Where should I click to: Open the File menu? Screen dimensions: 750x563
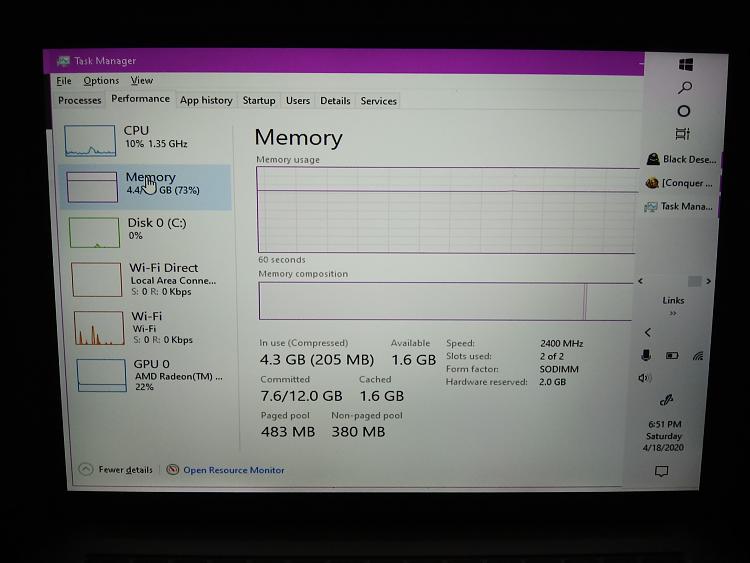click(x=64, y=81)
